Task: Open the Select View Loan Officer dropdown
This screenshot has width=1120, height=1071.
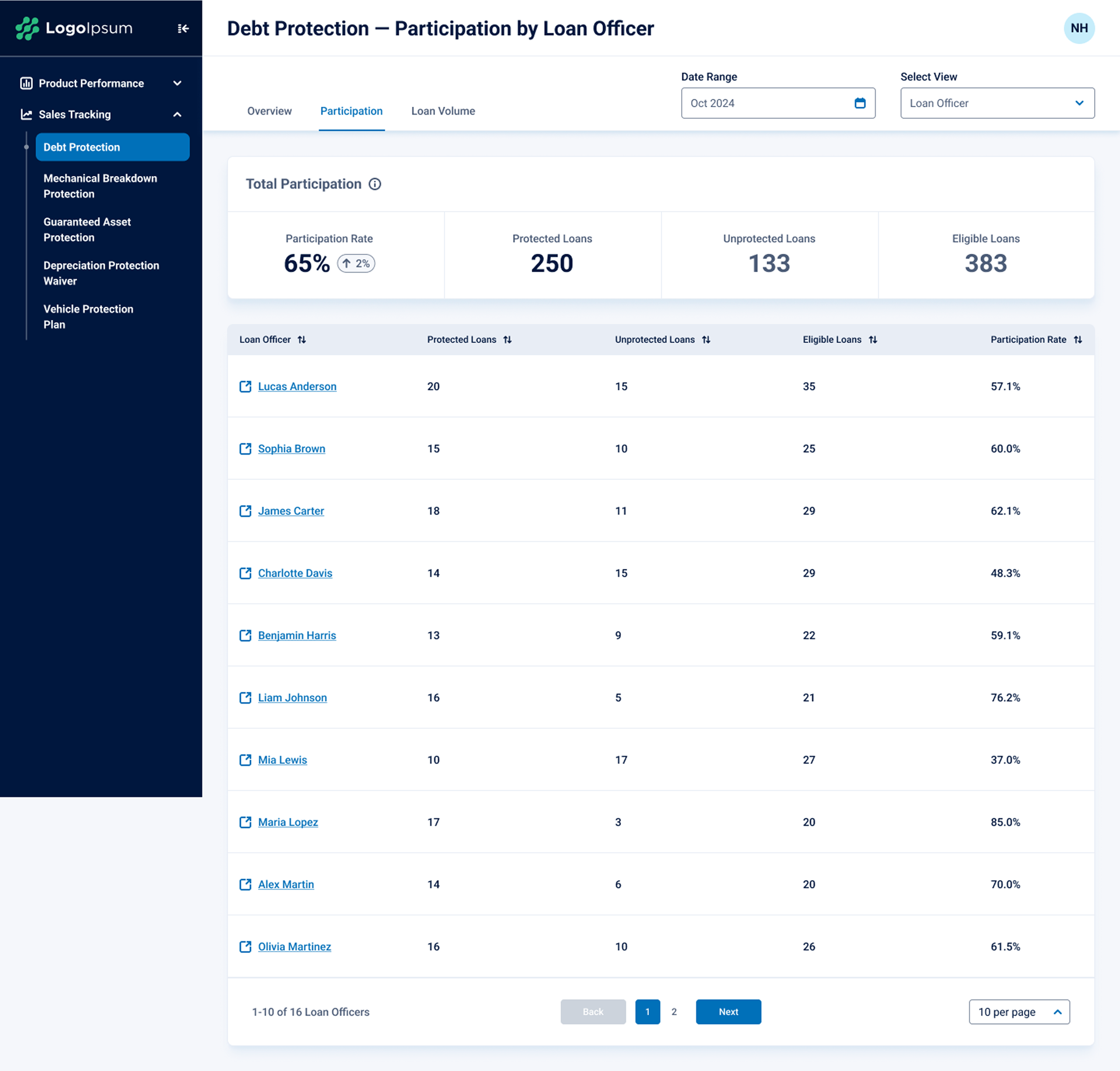Action: coord(997,103)
